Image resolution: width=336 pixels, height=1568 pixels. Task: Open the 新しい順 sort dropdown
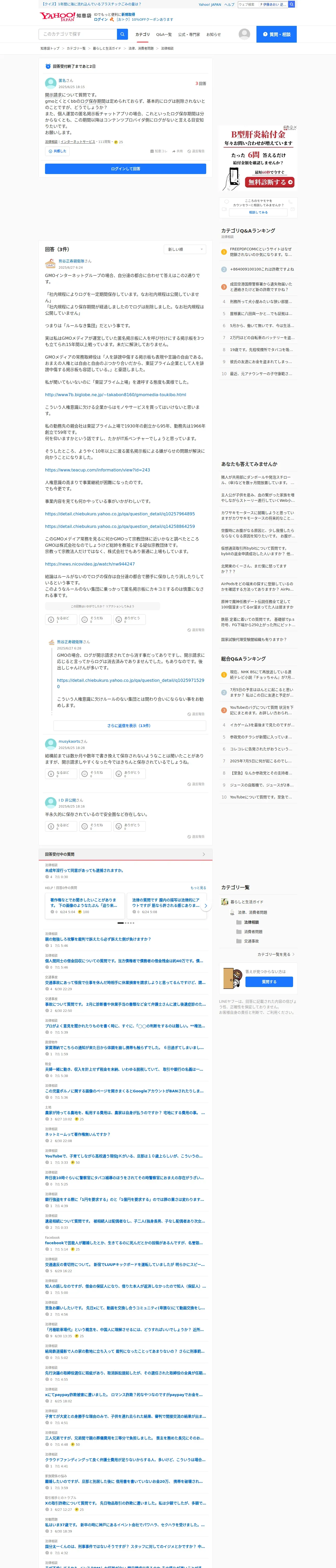point(185,249)
